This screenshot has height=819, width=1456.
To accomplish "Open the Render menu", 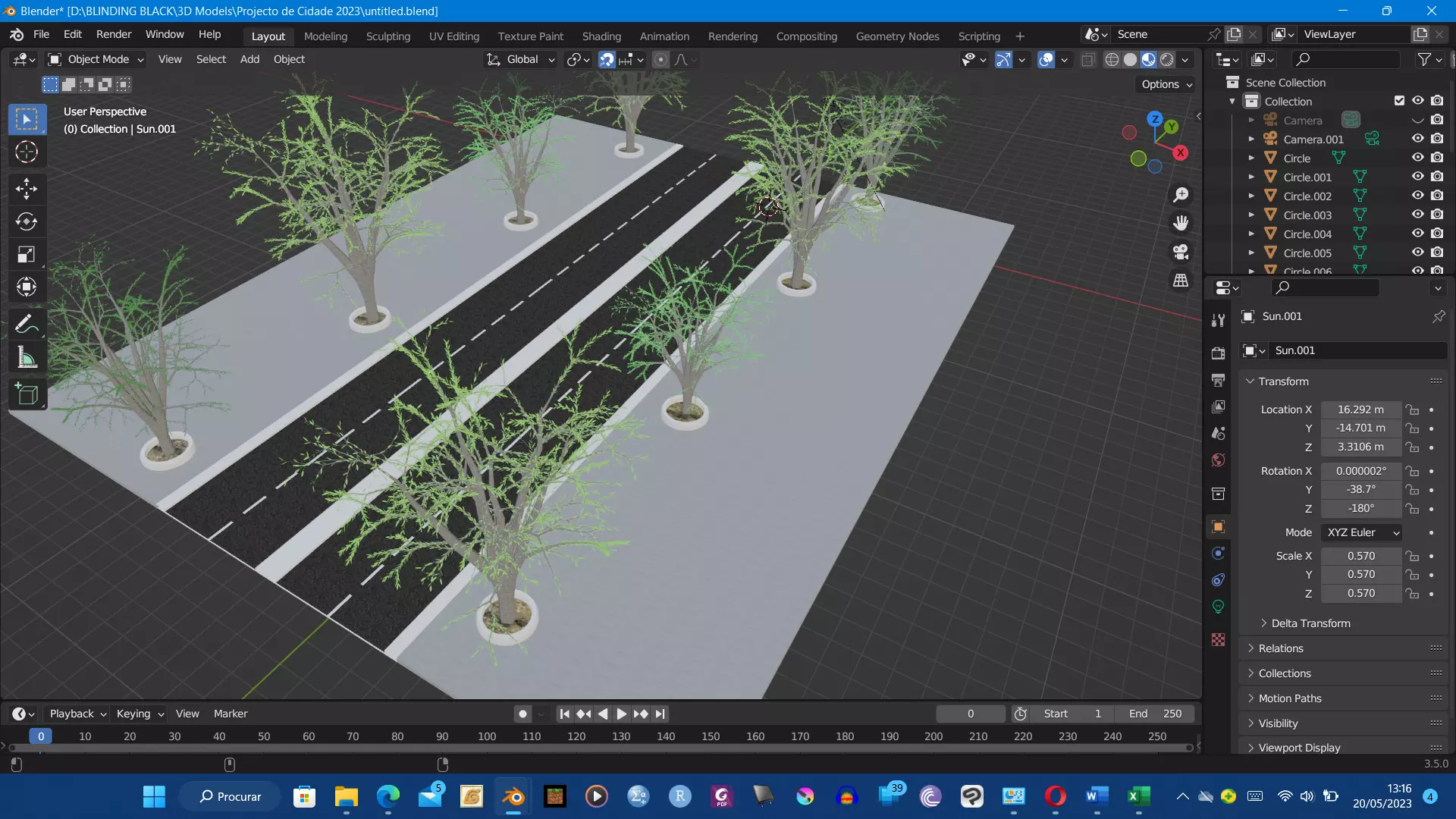I will [x=113, y=34].
